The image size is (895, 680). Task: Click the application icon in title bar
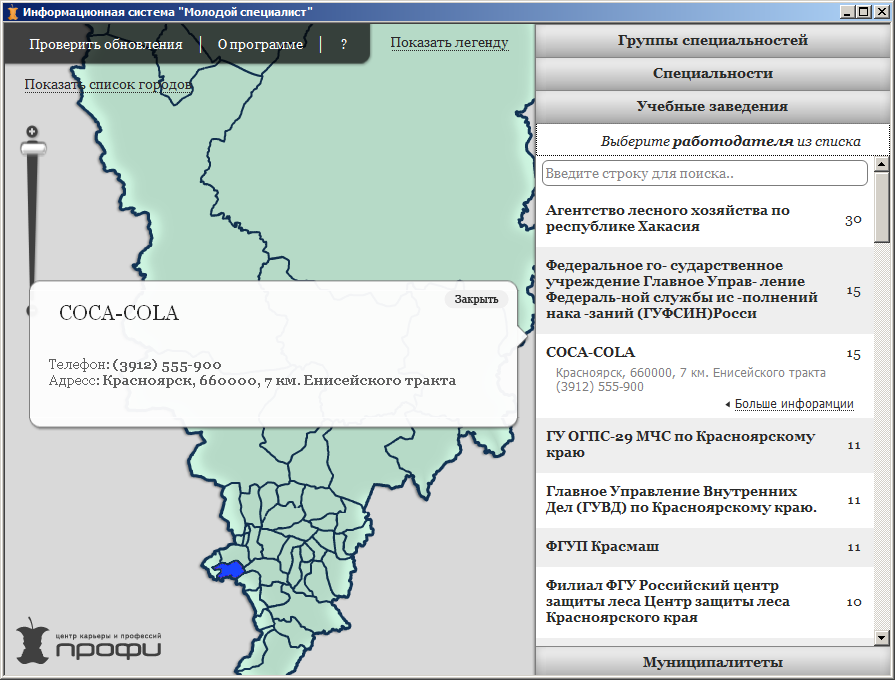tap(13, 12)
